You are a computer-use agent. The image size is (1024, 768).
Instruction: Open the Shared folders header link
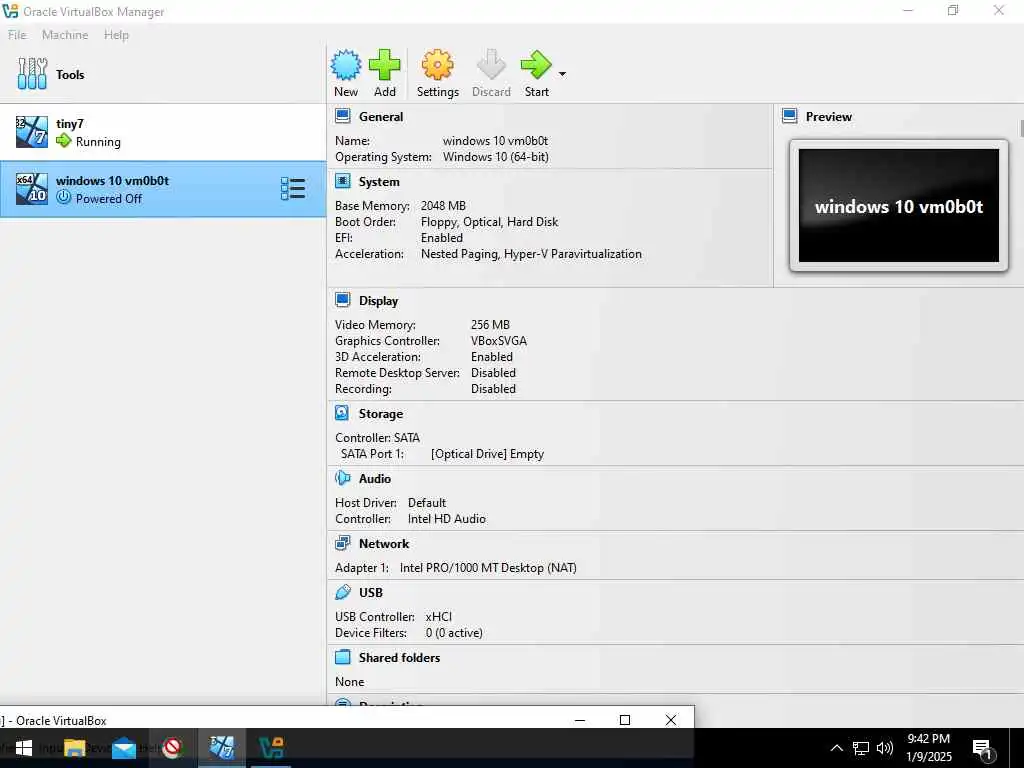click(399, 658)
